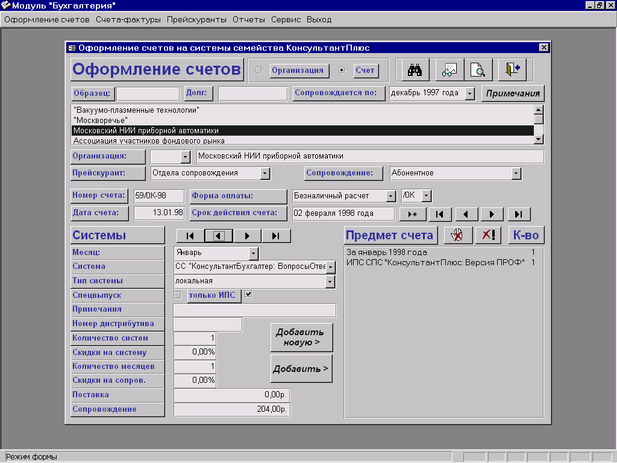
Task: Click the red X exclamation delete icon
Action: click(490, 235)
